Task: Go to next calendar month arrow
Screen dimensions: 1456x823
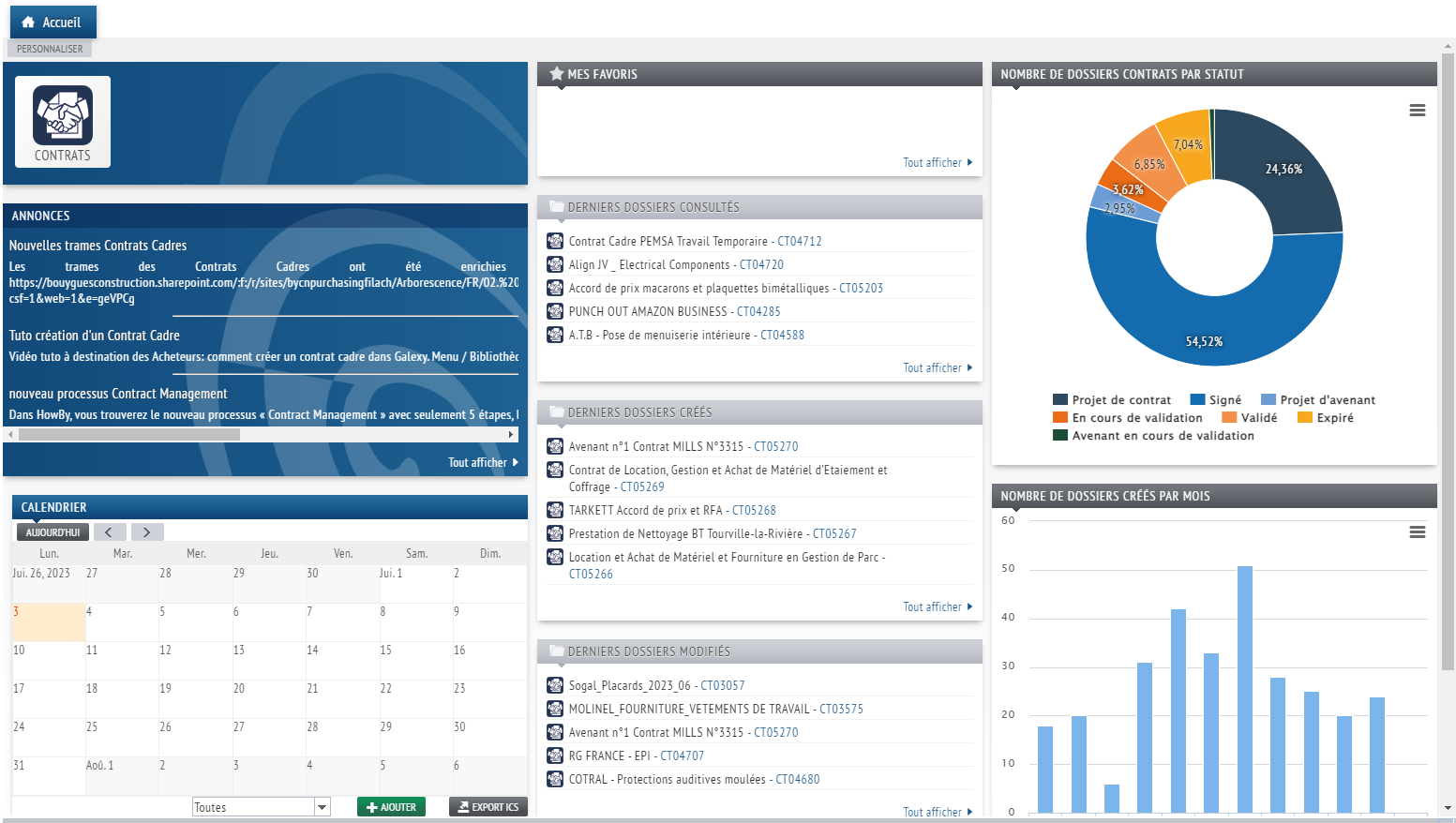Action: [x=147, y=532]
